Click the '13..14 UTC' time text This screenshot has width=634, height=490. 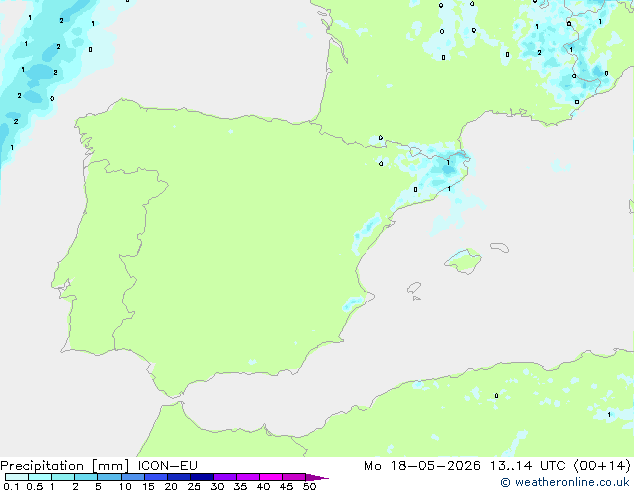pyautogui.click(x=528, y=466)
